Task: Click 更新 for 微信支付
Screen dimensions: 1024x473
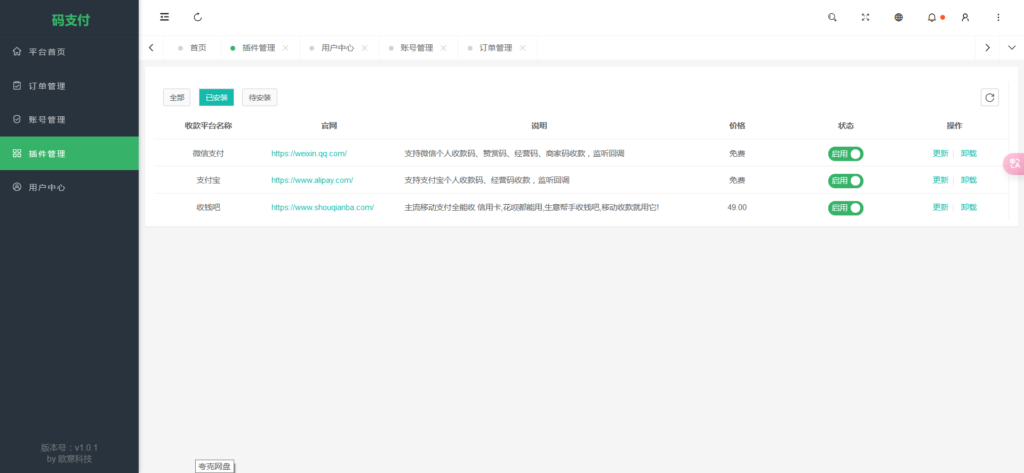Action: [x=940, y=154]
